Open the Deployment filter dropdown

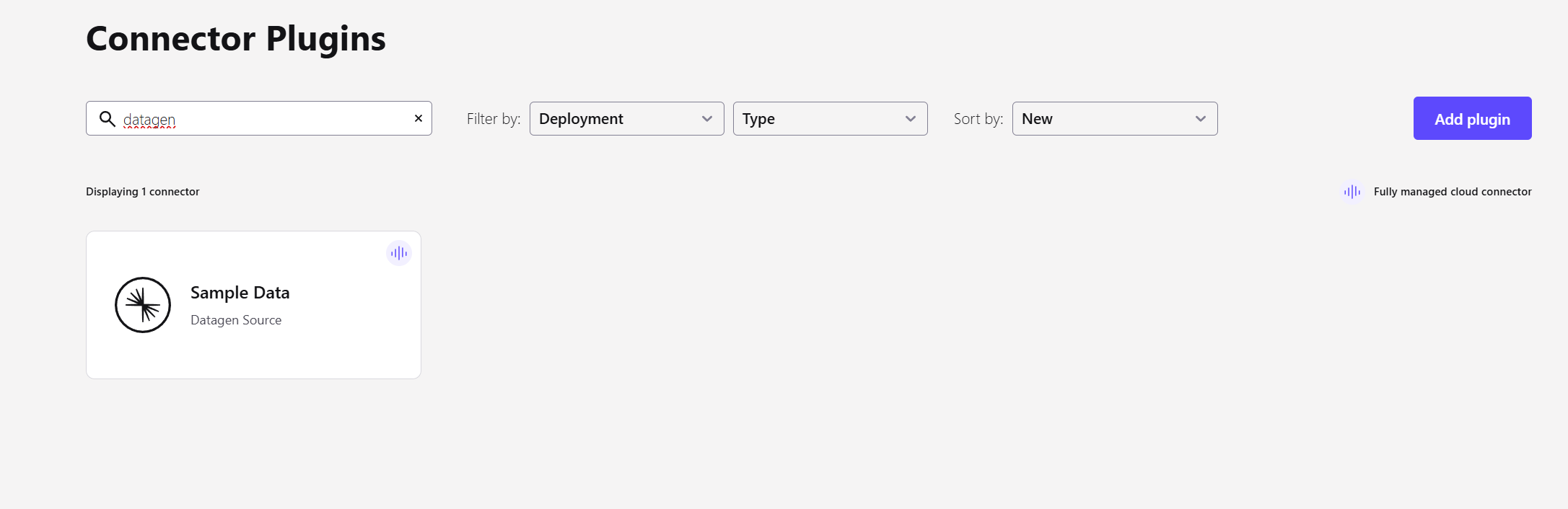click(x=626, y=119)
